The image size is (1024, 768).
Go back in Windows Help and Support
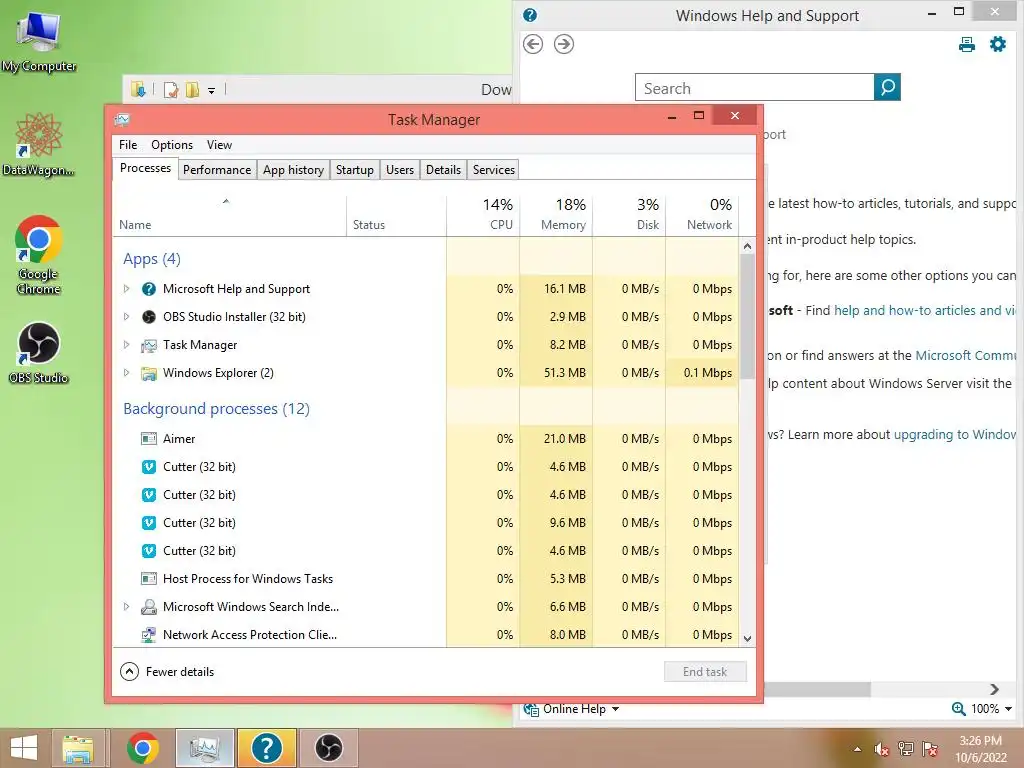533,44
